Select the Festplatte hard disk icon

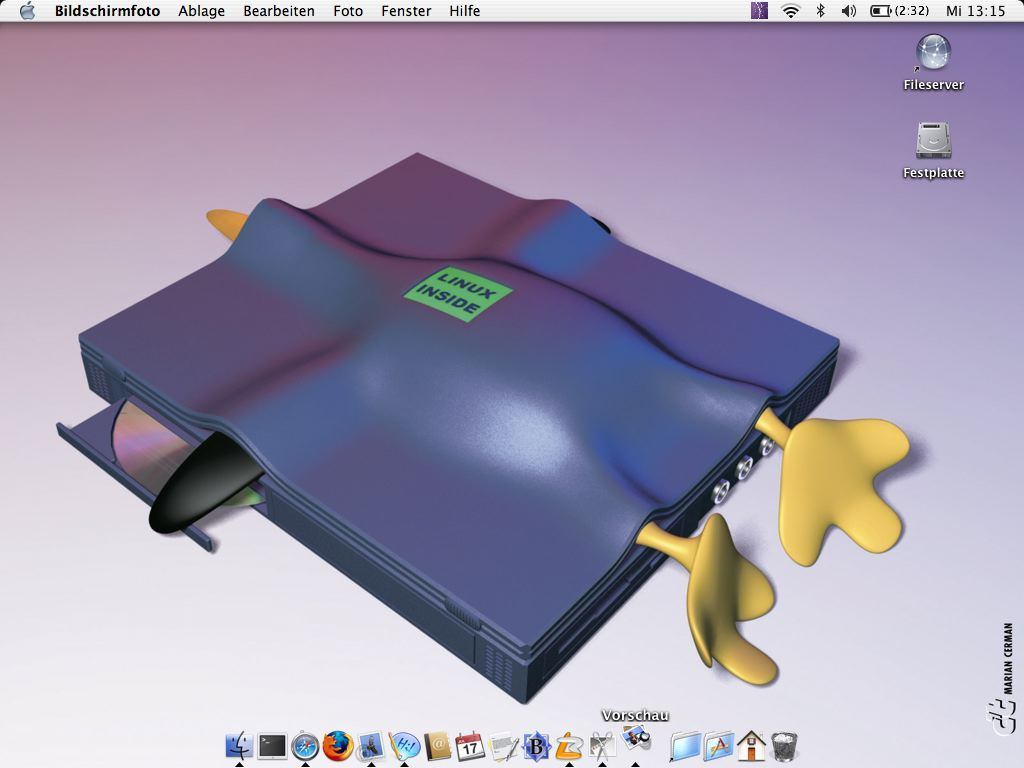click(933, 150)
